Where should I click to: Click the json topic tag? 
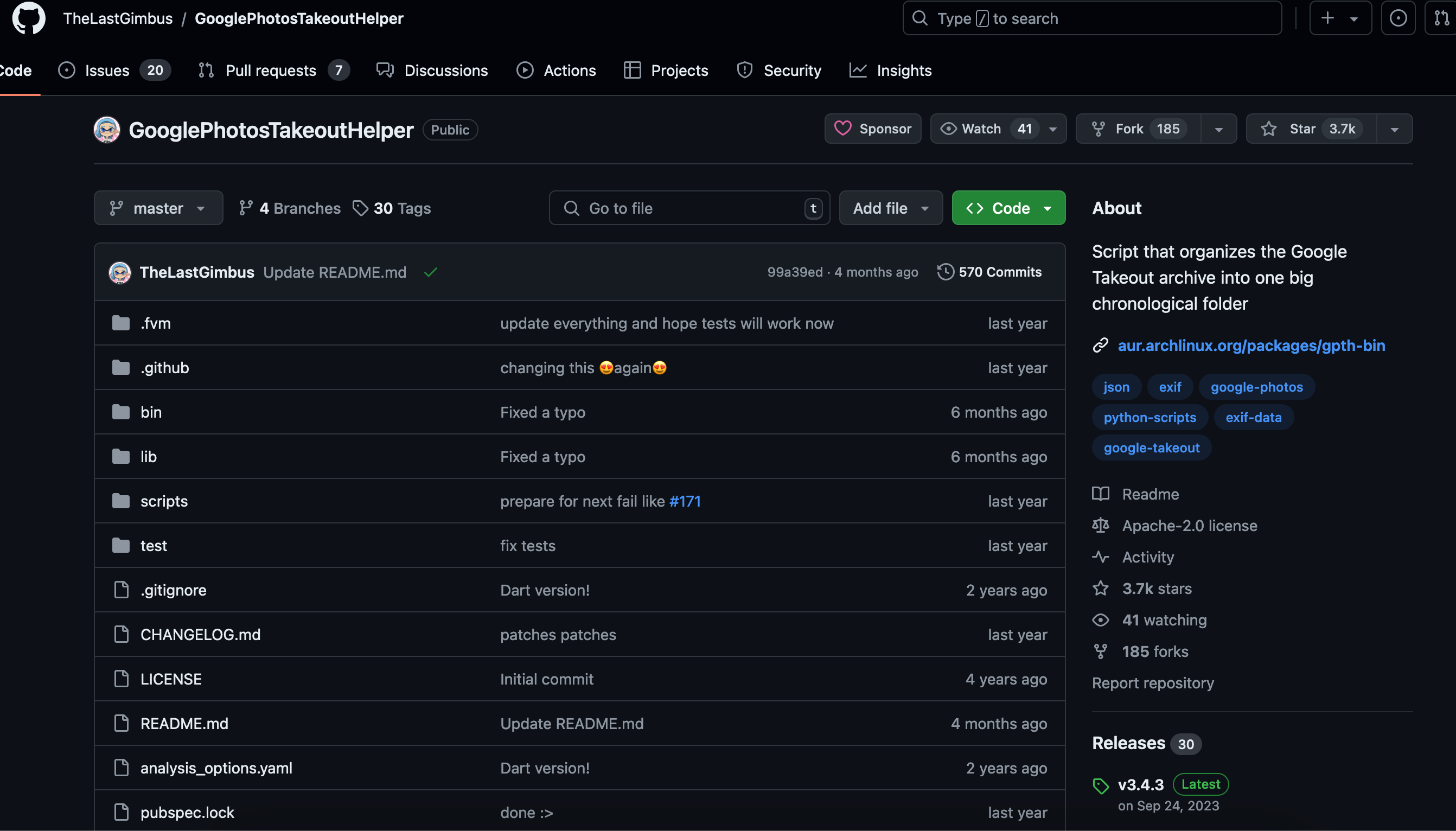pos(1116,387)
